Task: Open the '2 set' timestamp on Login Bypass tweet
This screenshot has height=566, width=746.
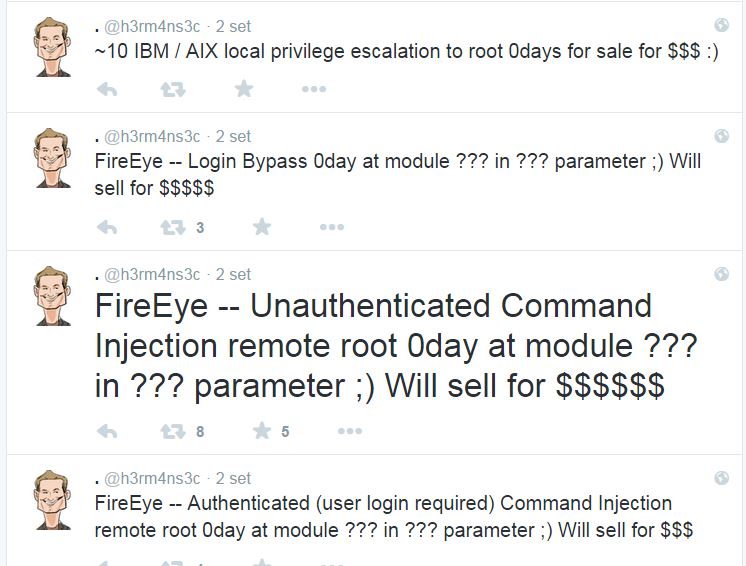Action: (233, 136)
